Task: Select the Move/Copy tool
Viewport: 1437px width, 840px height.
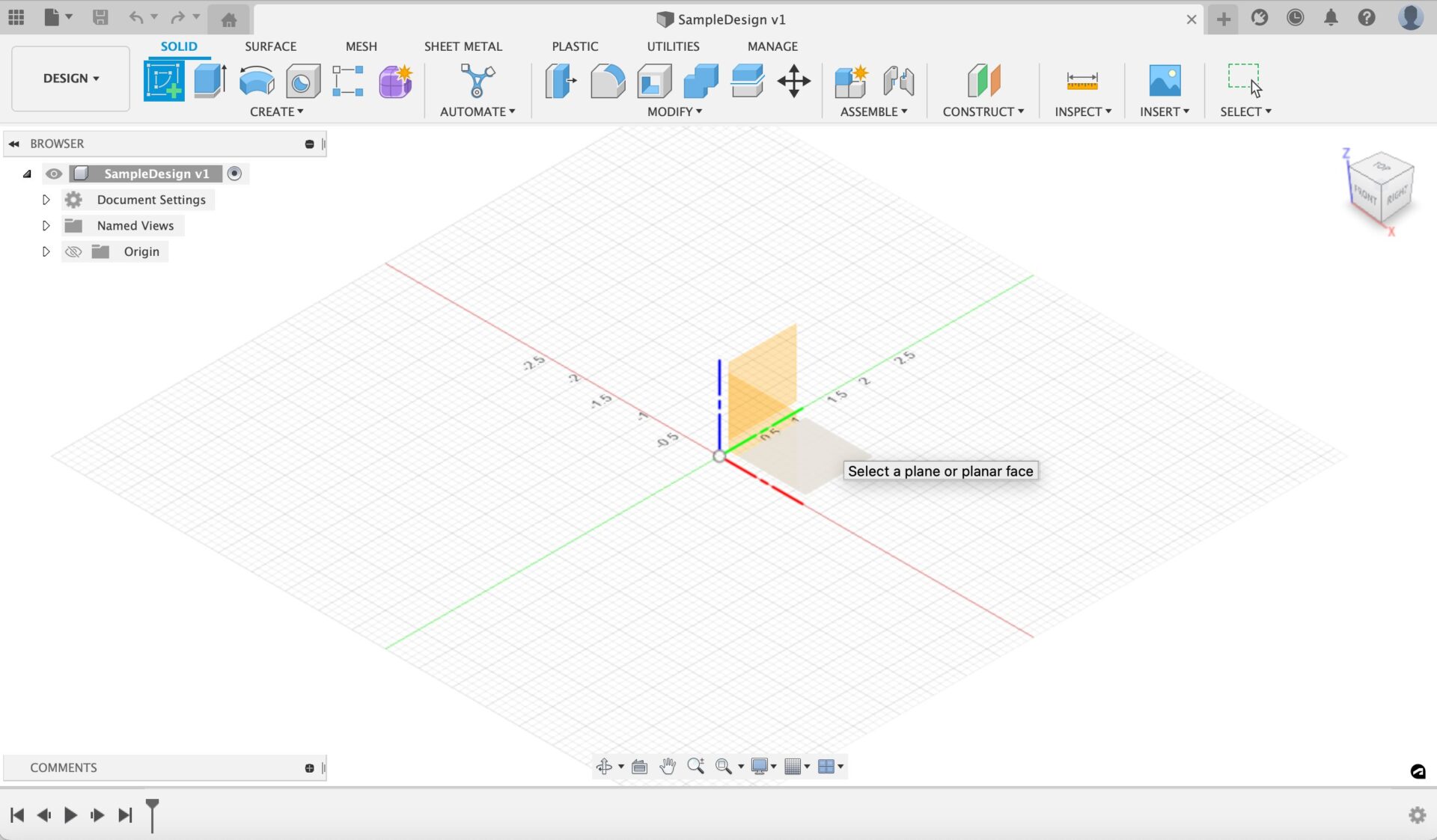Action: [793, 82]
